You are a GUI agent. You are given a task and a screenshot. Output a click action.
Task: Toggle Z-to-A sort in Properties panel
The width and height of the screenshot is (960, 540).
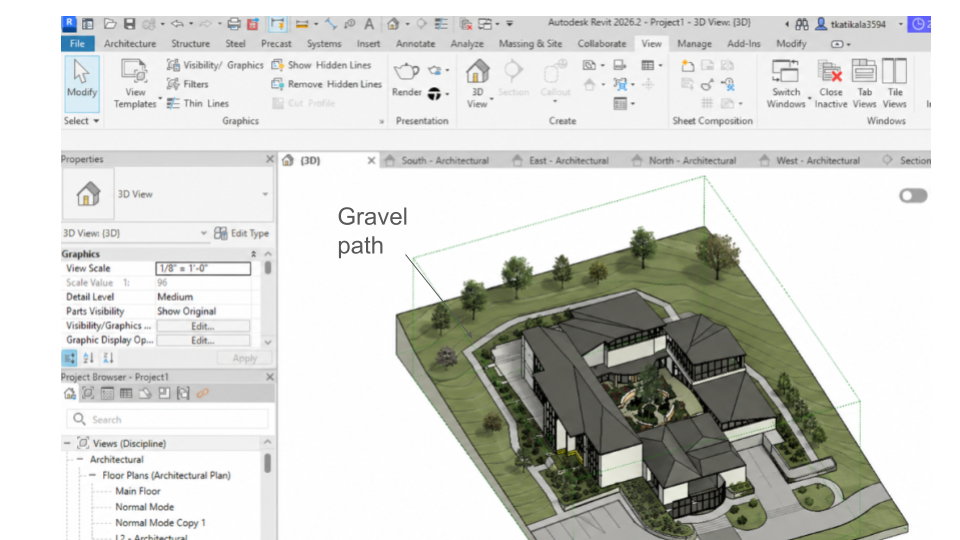coord(108,358)
